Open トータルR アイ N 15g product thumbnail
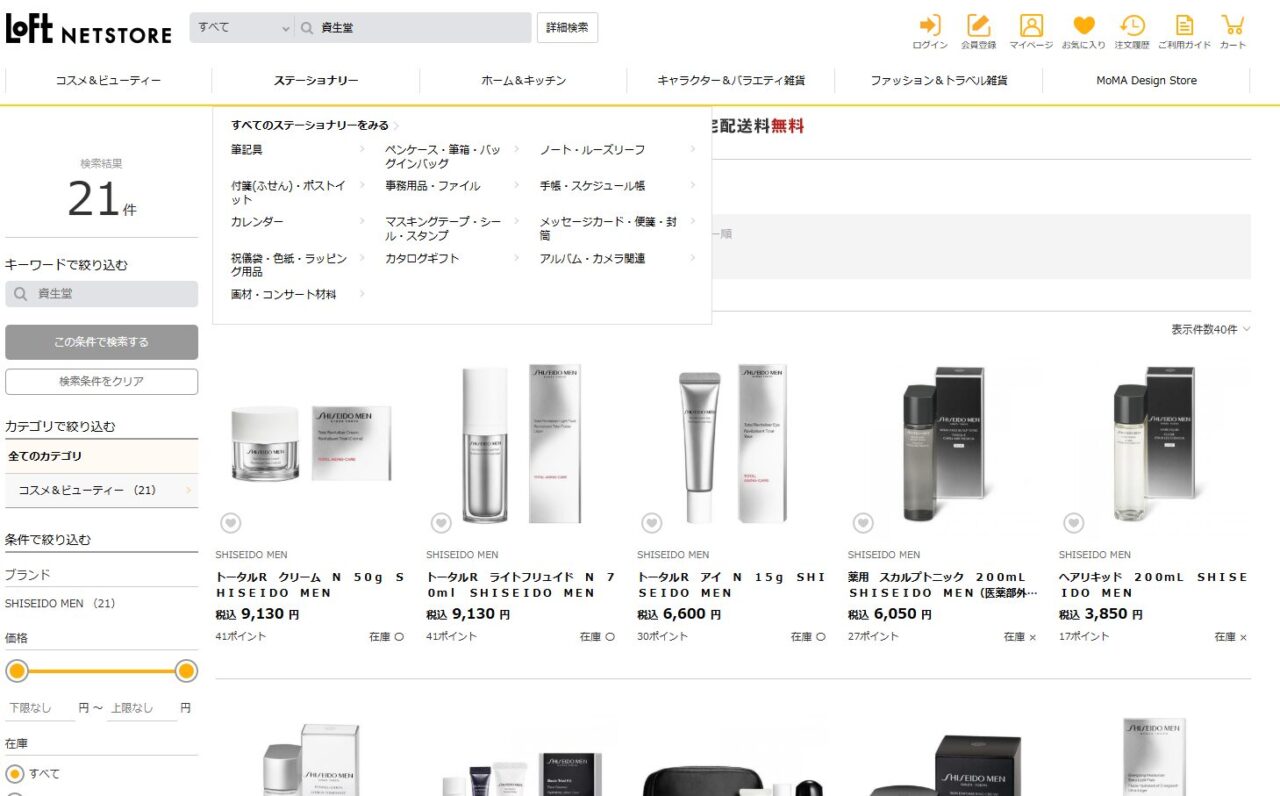 coord(732,443)
